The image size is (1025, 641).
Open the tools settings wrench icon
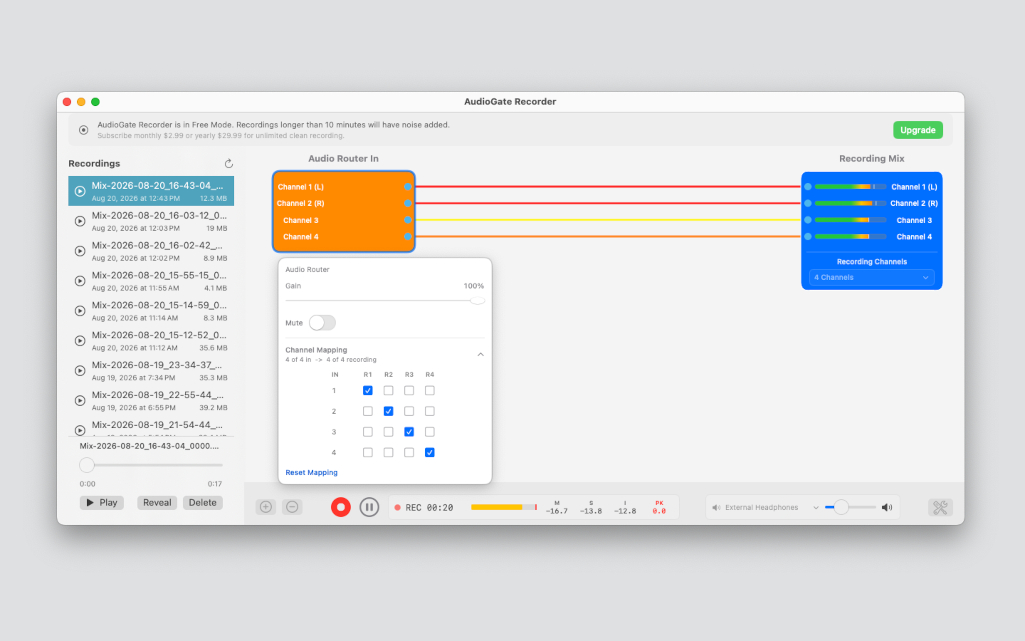click(x=940, y=508)
